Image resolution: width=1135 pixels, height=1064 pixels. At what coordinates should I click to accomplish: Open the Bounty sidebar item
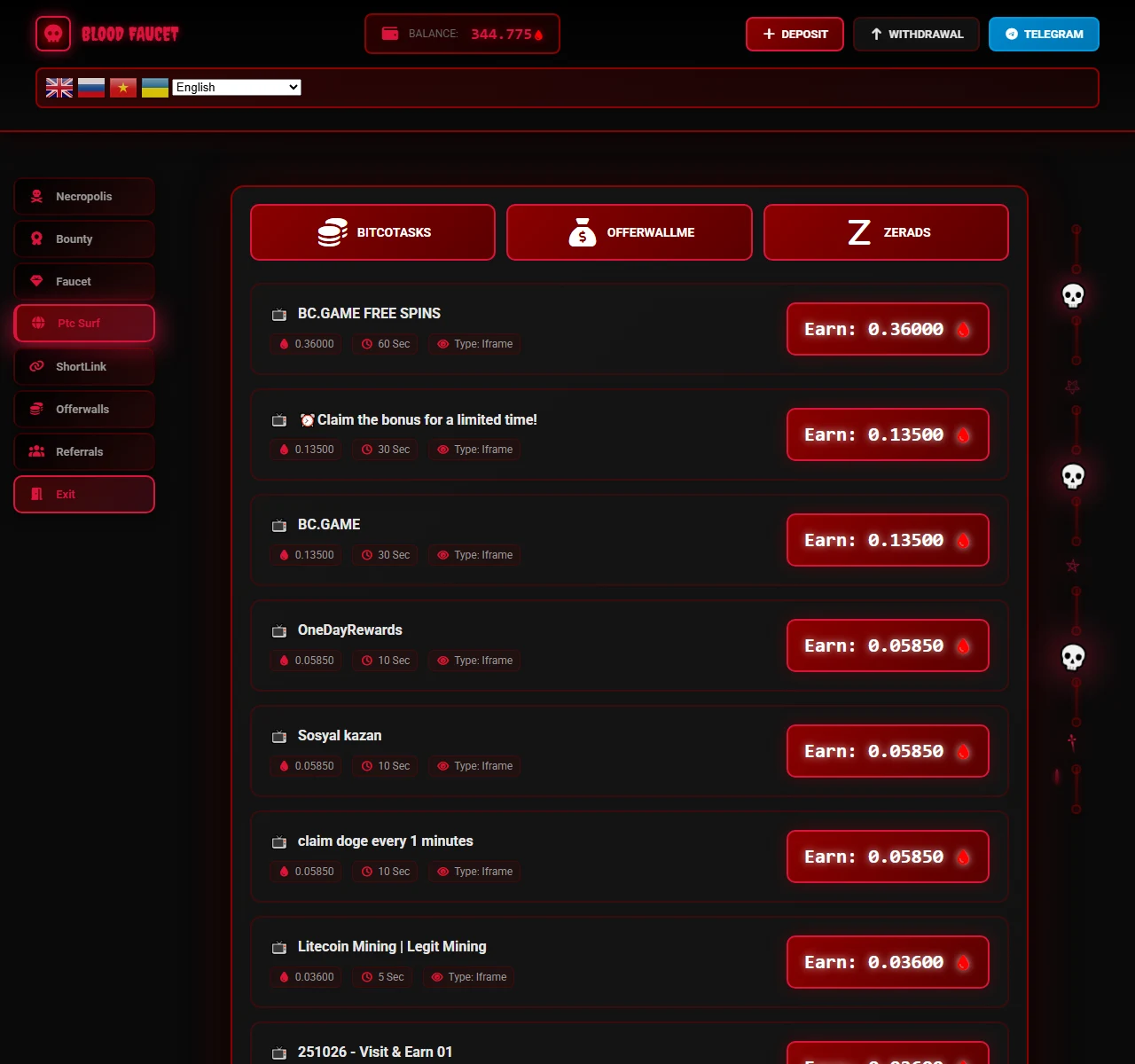click(84, 239)
